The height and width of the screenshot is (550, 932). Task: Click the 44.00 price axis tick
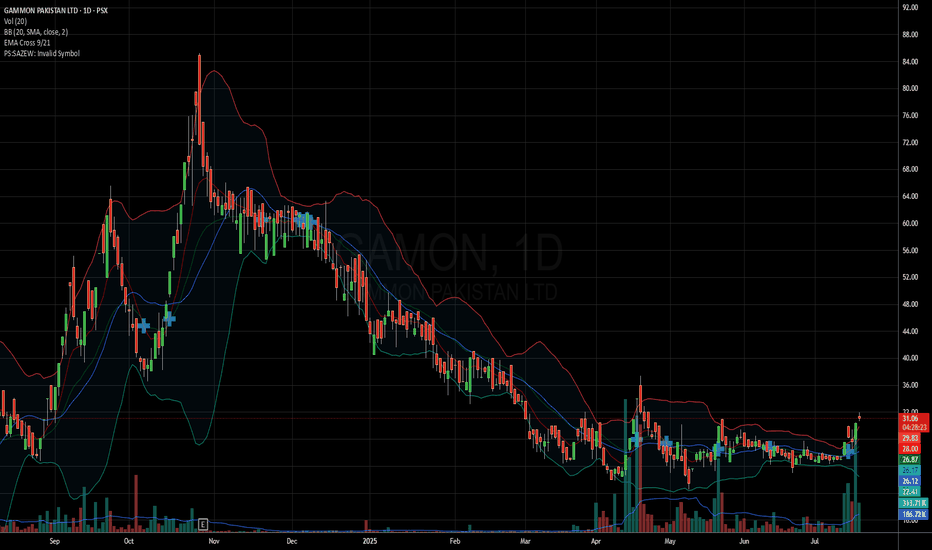pyautogui.click(x=910, y=331)
